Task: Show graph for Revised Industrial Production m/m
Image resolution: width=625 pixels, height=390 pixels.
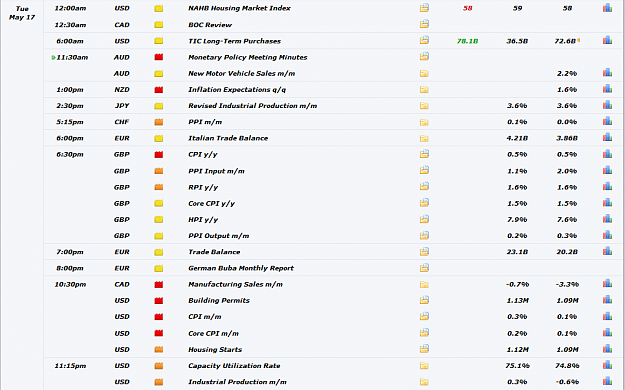Action: (607, 105)
